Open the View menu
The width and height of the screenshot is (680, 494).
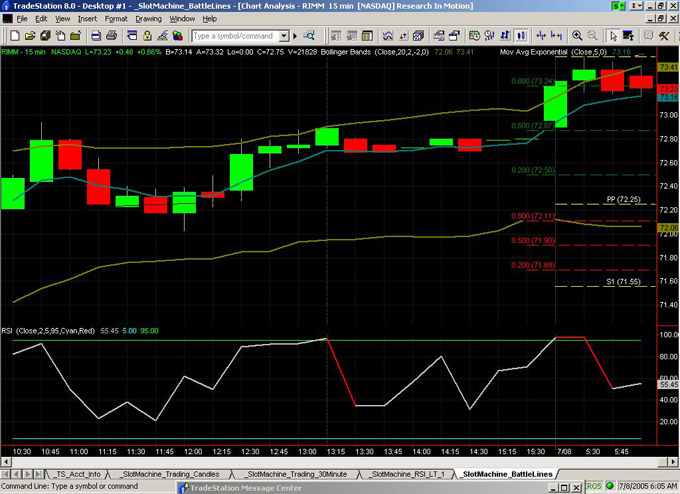(x=62, y=19)
